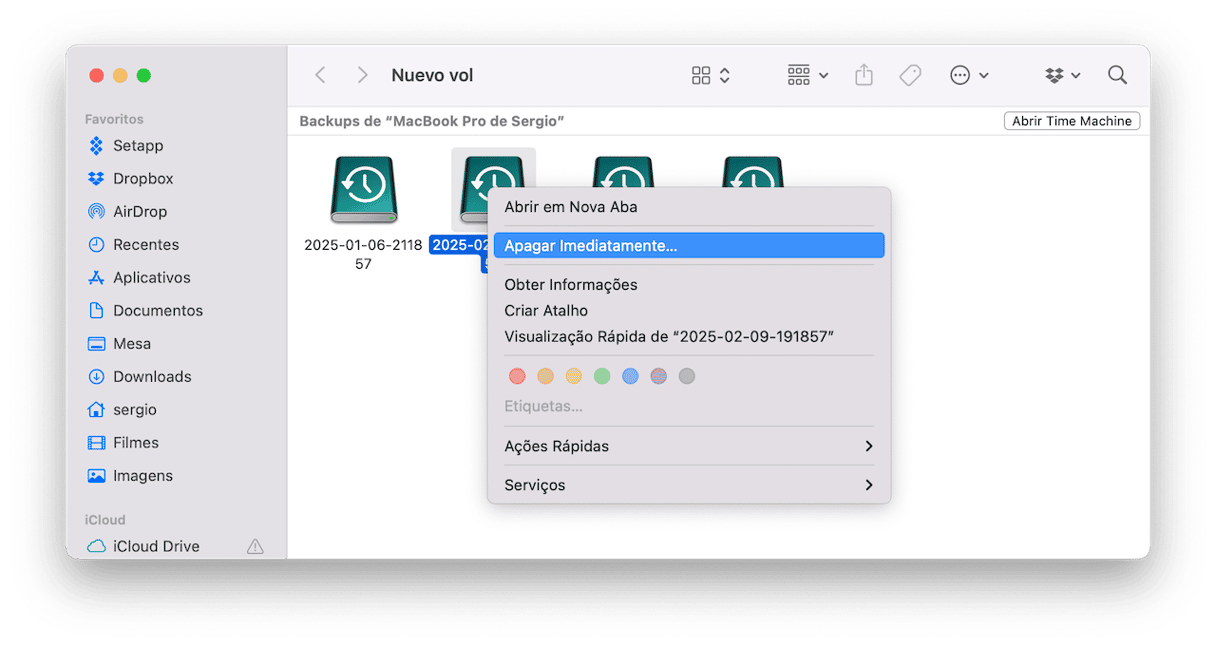Select the 2025-01-06-211857 backup icon
The width and height of the screenshot is (1216, 646).
tap(363, 190)
